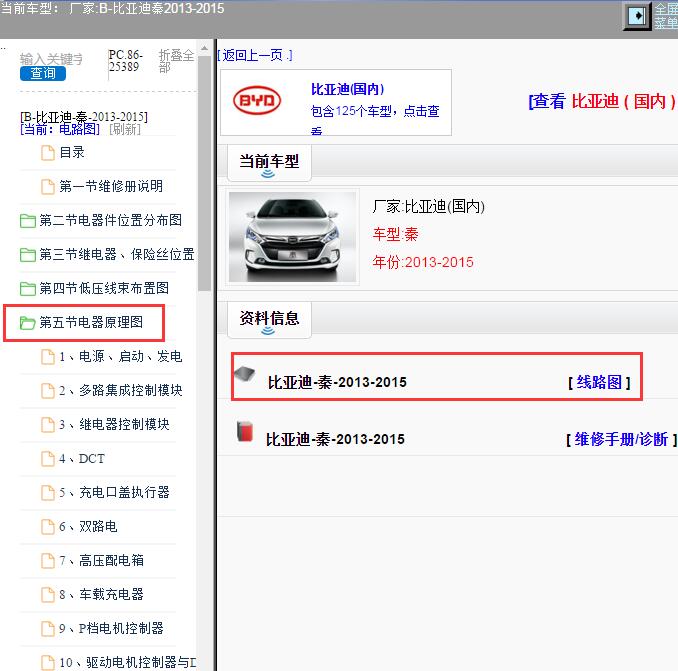This screenshot has width=678, height=671.
Task: Expand 第三节继电器、保险丝位置 tree node
Action: 117,254
